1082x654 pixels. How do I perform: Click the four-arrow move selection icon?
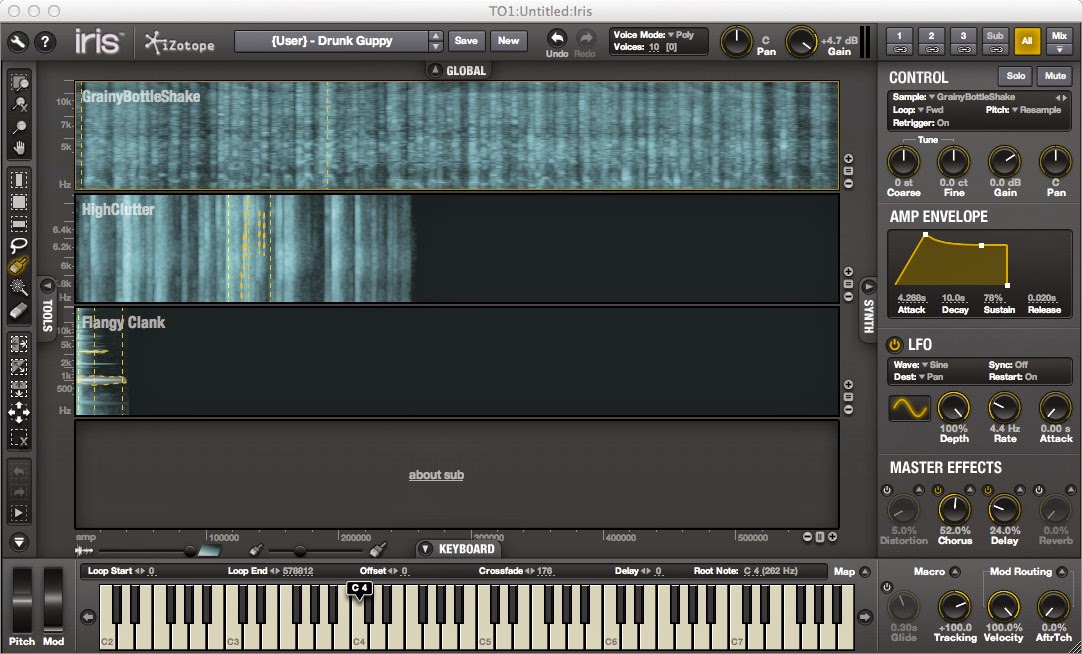[x=19, y=413]
